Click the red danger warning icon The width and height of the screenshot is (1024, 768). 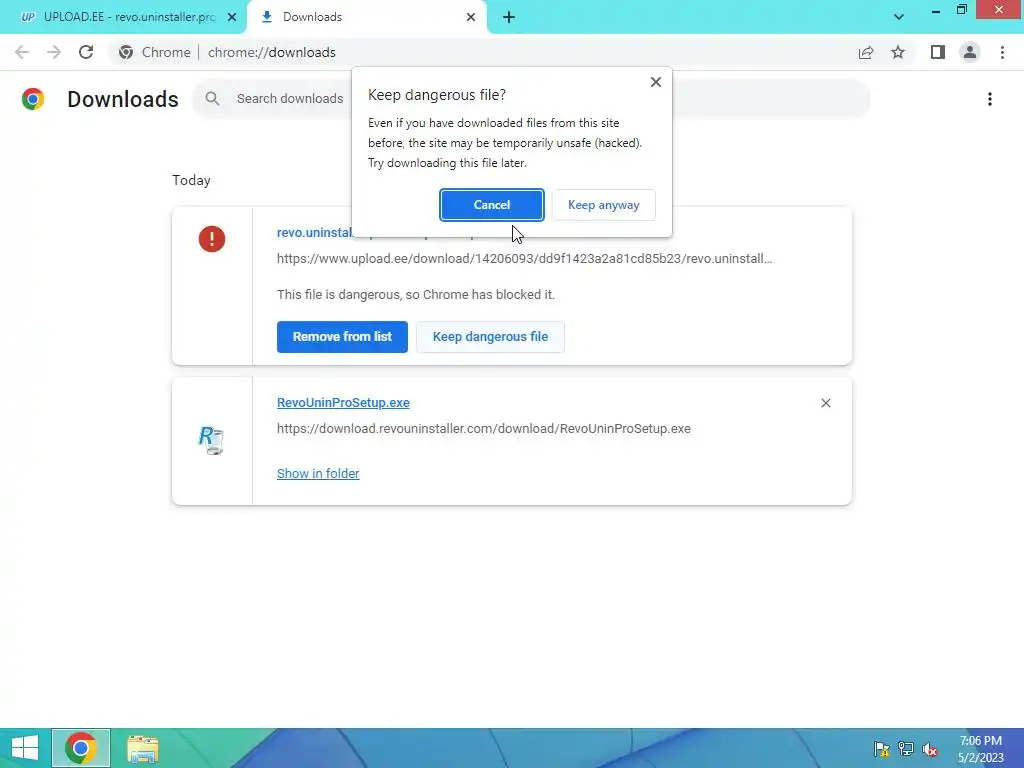[x=212, y=239]
